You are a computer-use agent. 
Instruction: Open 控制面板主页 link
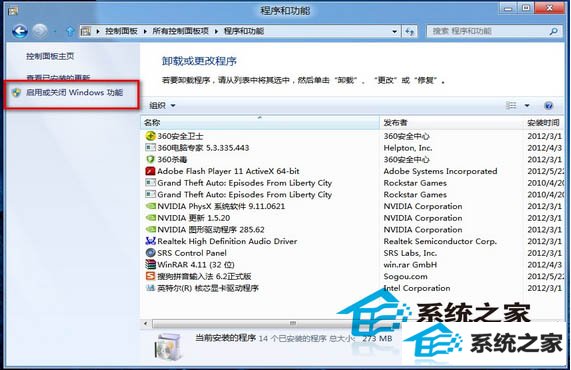[x=50, y=56]
